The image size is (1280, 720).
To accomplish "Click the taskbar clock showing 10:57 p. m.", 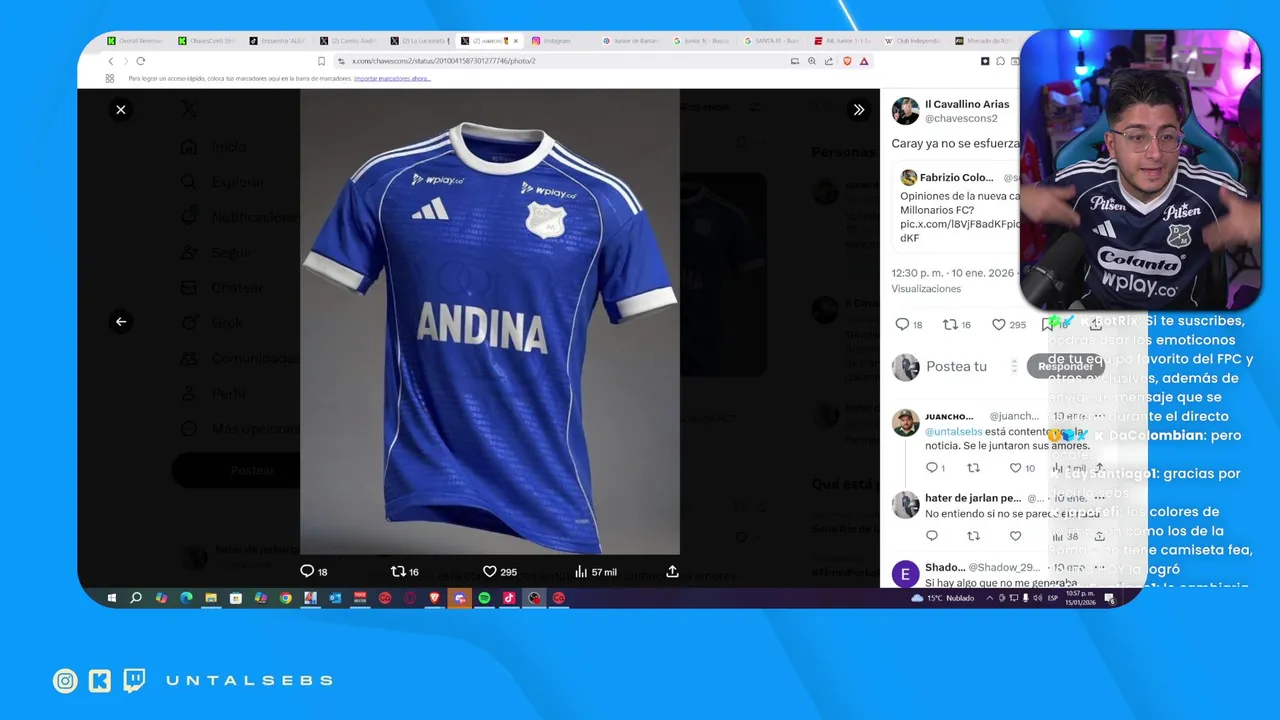I will [1080, 598].
